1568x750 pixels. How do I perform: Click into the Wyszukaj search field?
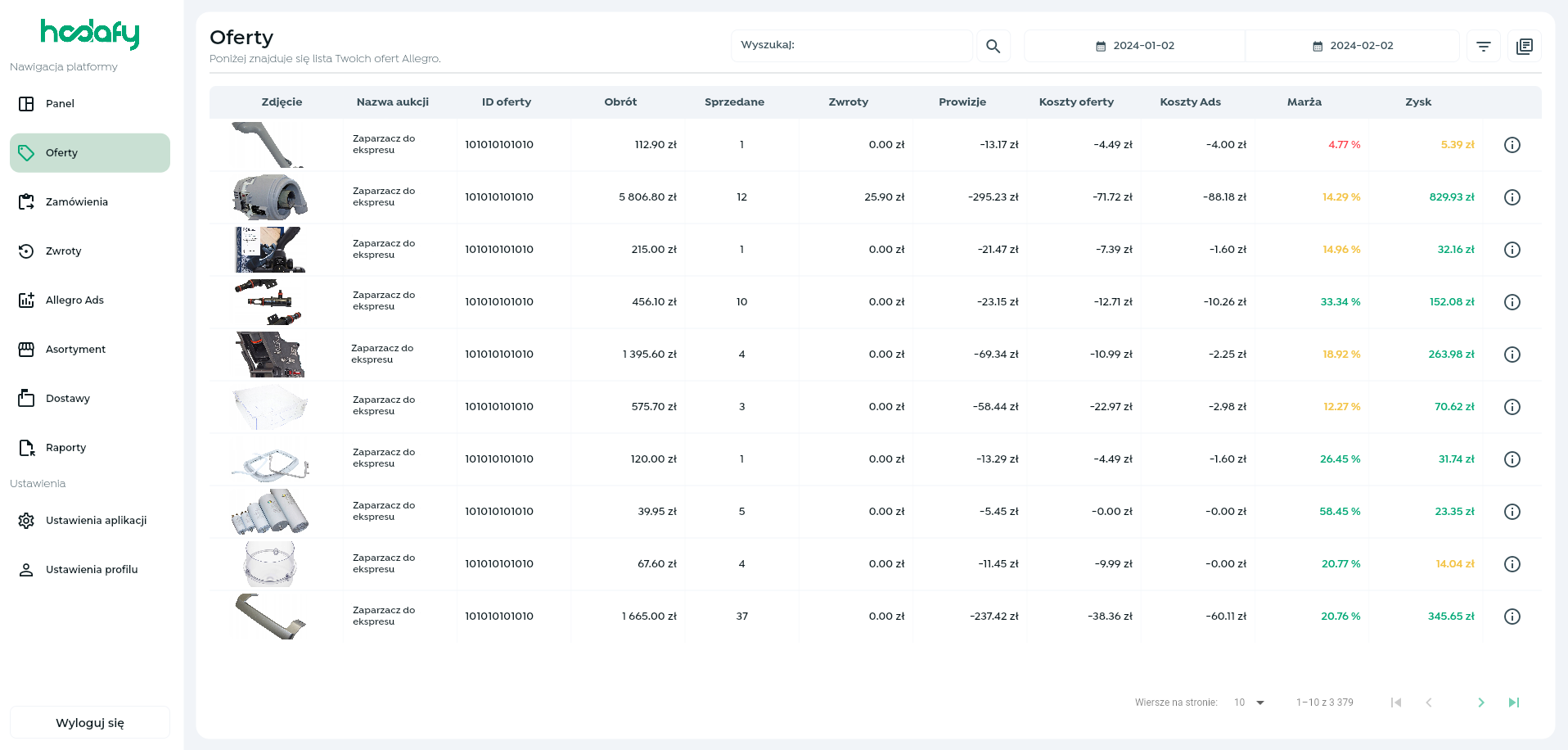point(851,46)
